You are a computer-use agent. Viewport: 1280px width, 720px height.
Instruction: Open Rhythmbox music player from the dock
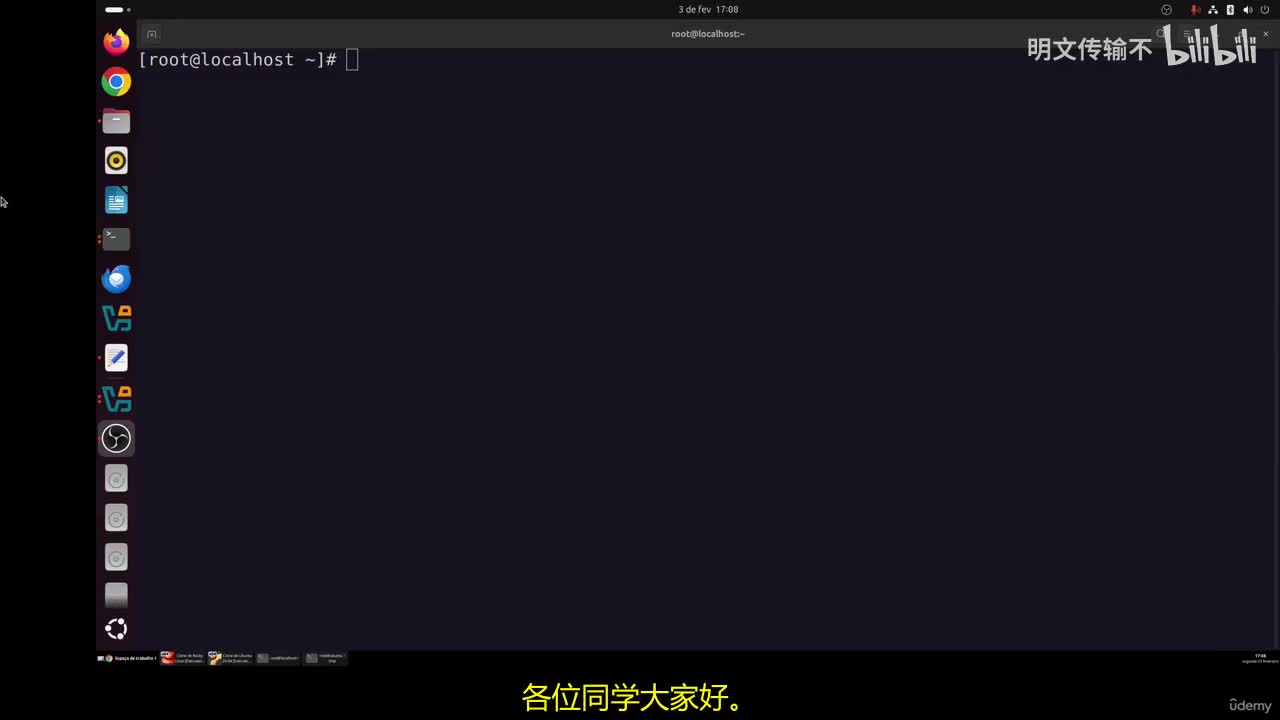click(116, 160)
